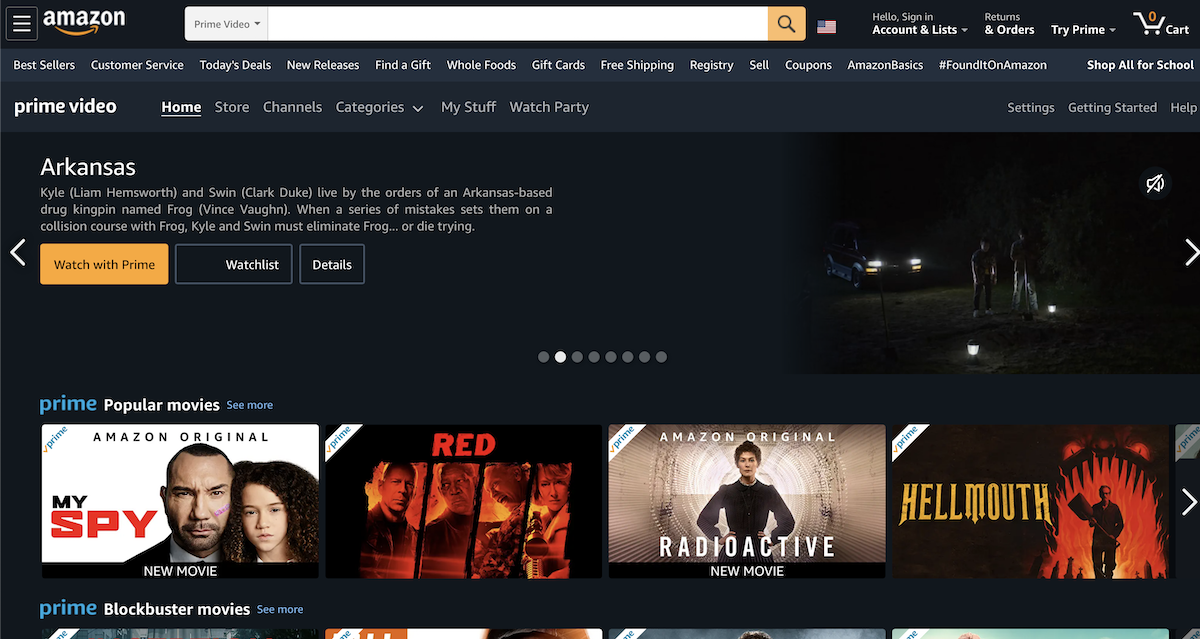Click the Arkansas title heading

(x=88, y=167)
